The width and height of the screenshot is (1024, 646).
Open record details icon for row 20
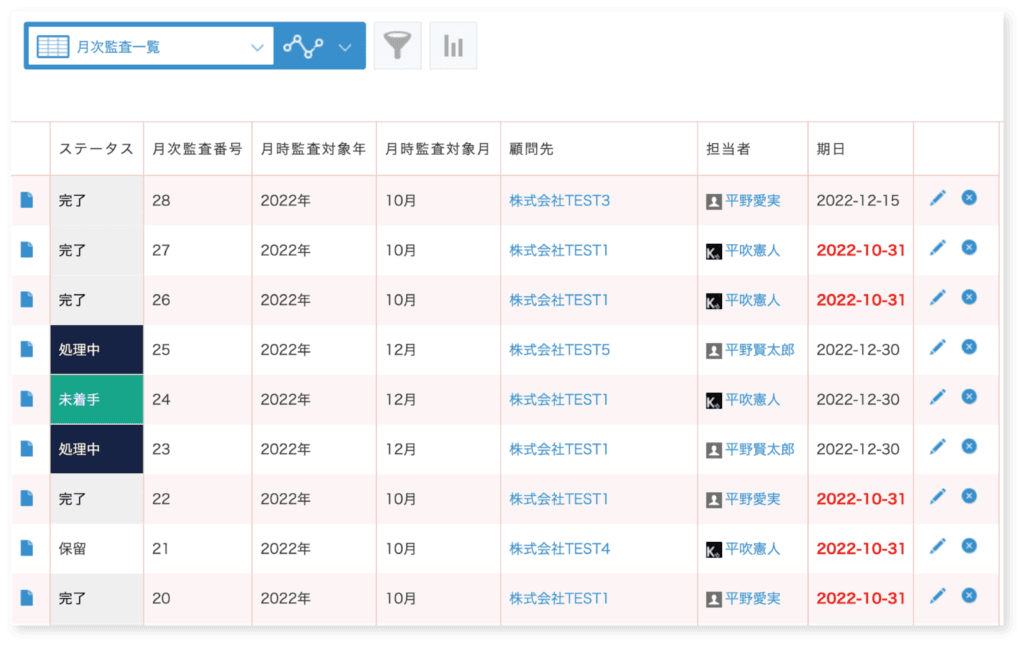point(27,598)
